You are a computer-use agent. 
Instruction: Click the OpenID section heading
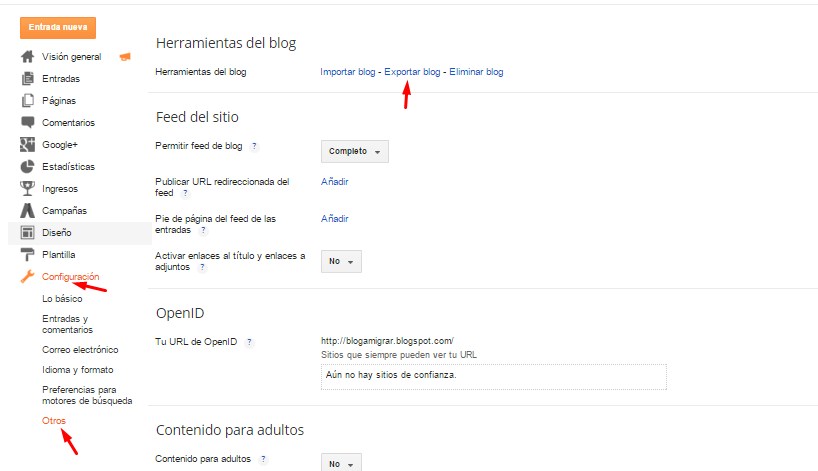[180, 313]
